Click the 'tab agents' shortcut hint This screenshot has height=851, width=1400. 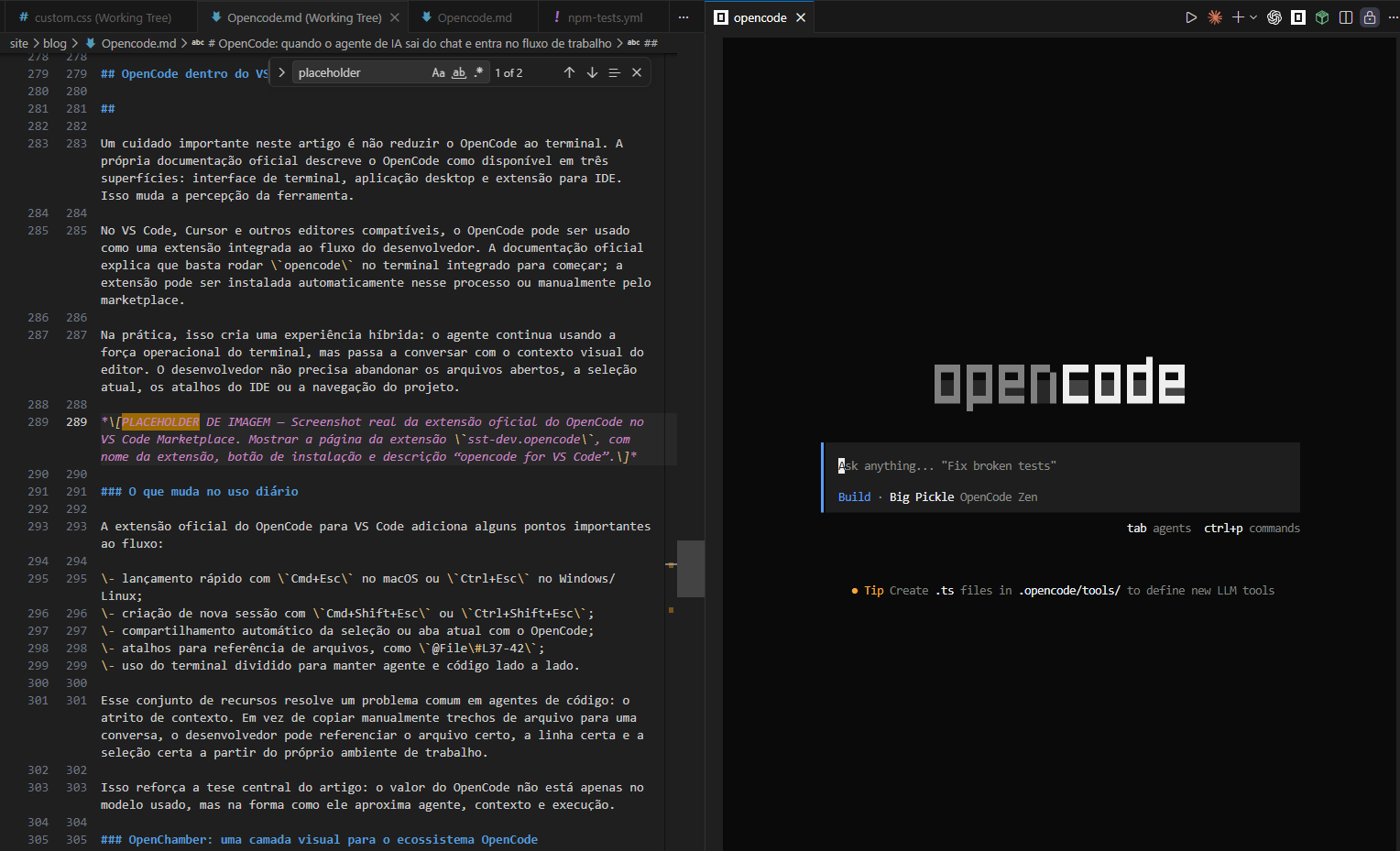1159,528
